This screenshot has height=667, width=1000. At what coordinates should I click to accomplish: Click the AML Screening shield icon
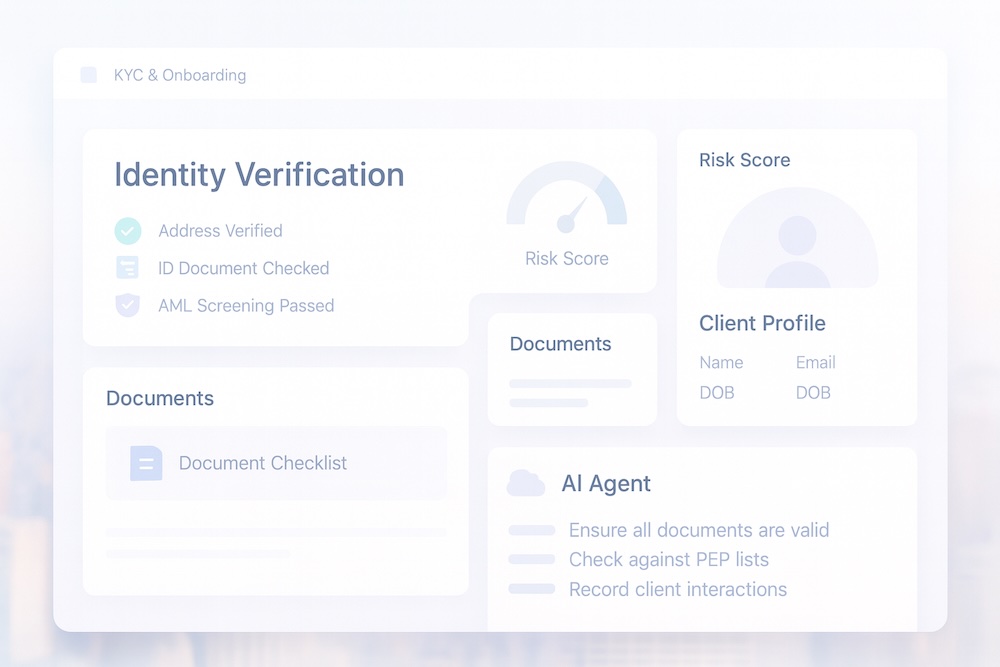click(127, 306)
